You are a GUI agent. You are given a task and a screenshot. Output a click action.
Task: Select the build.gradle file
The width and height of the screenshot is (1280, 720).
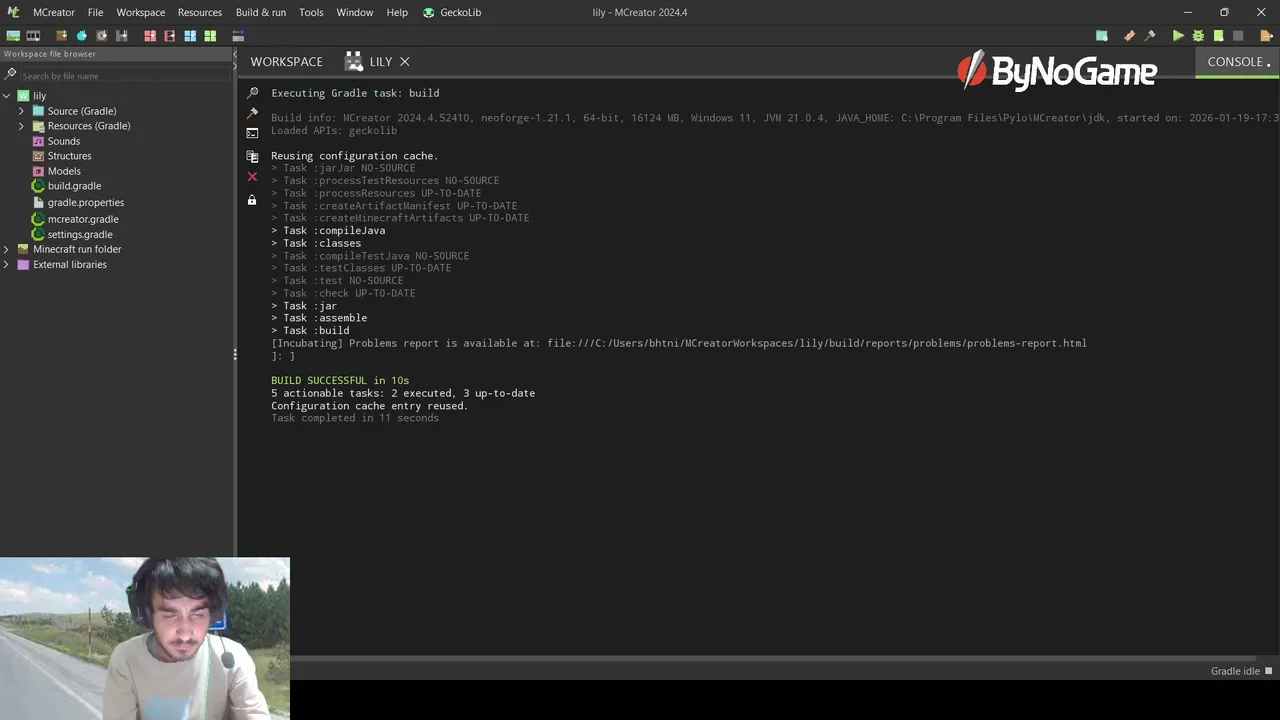click(x=74, y=186)
